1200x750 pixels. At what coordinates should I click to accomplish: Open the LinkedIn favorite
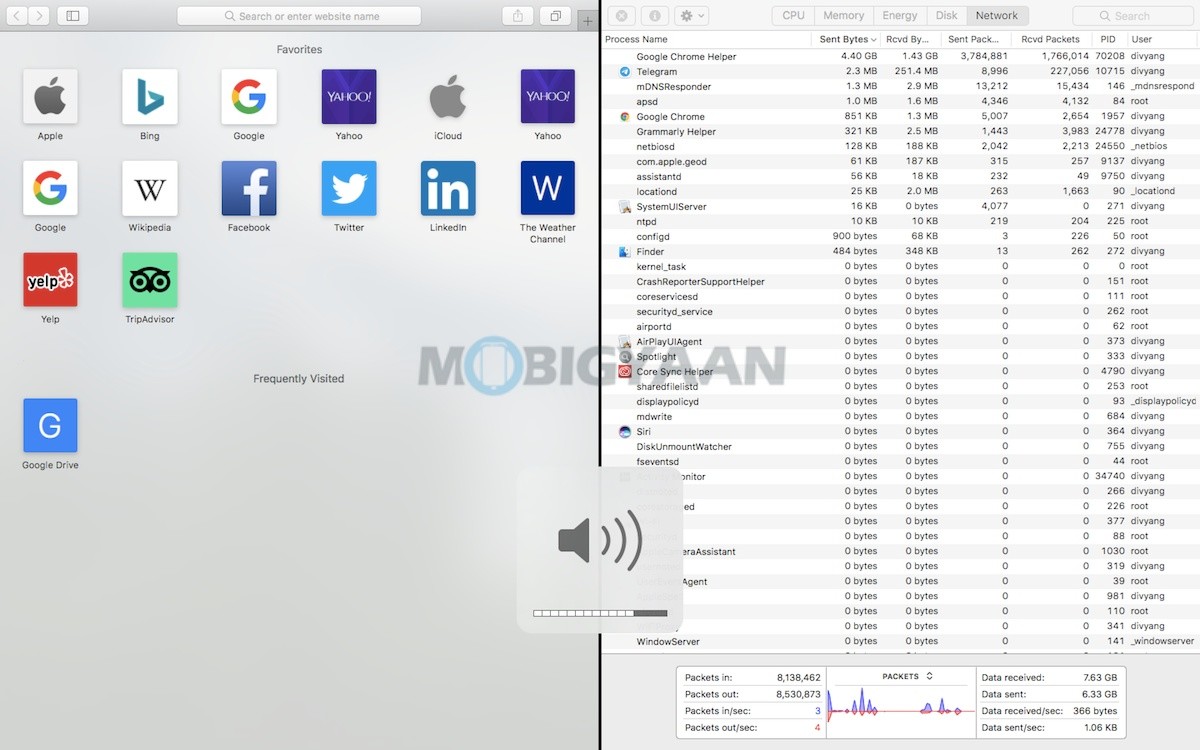coord(447,188)
